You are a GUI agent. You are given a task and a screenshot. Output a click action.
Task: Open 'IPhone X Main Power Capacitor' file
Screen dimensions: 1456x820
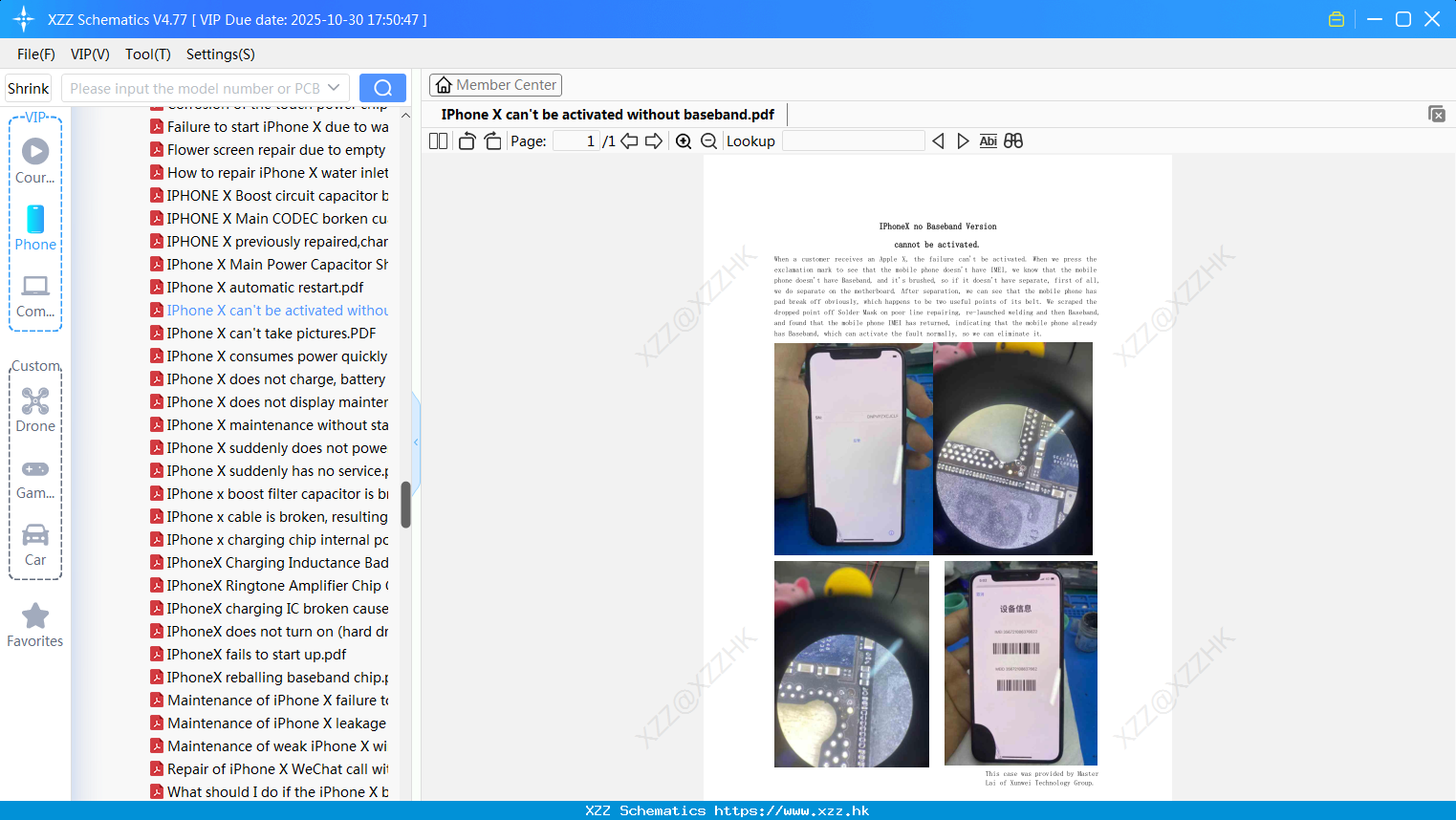pyautogui.click(x=270, y=264)
